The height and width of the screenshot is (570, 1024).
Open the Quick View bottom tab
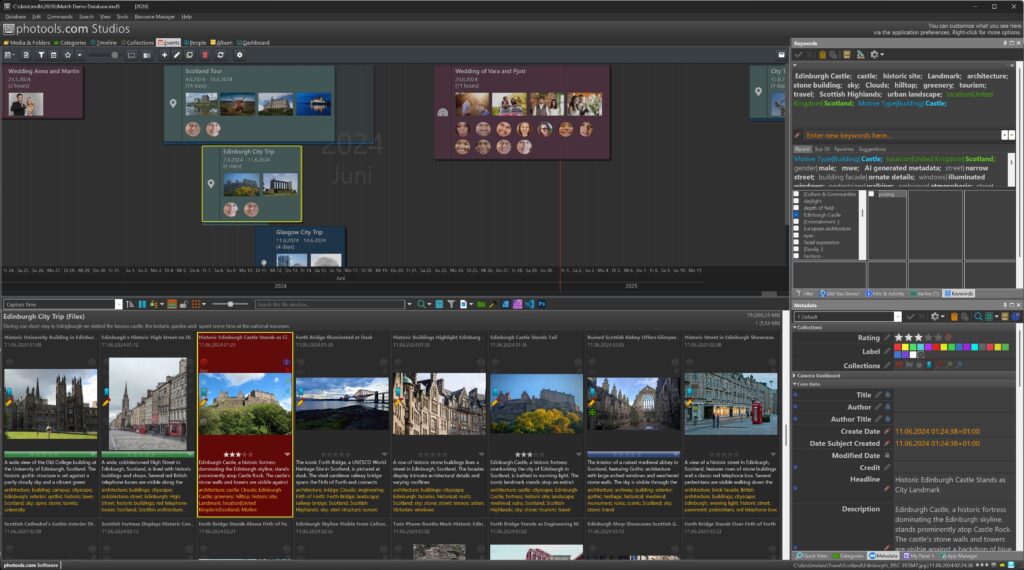point(812,556)
